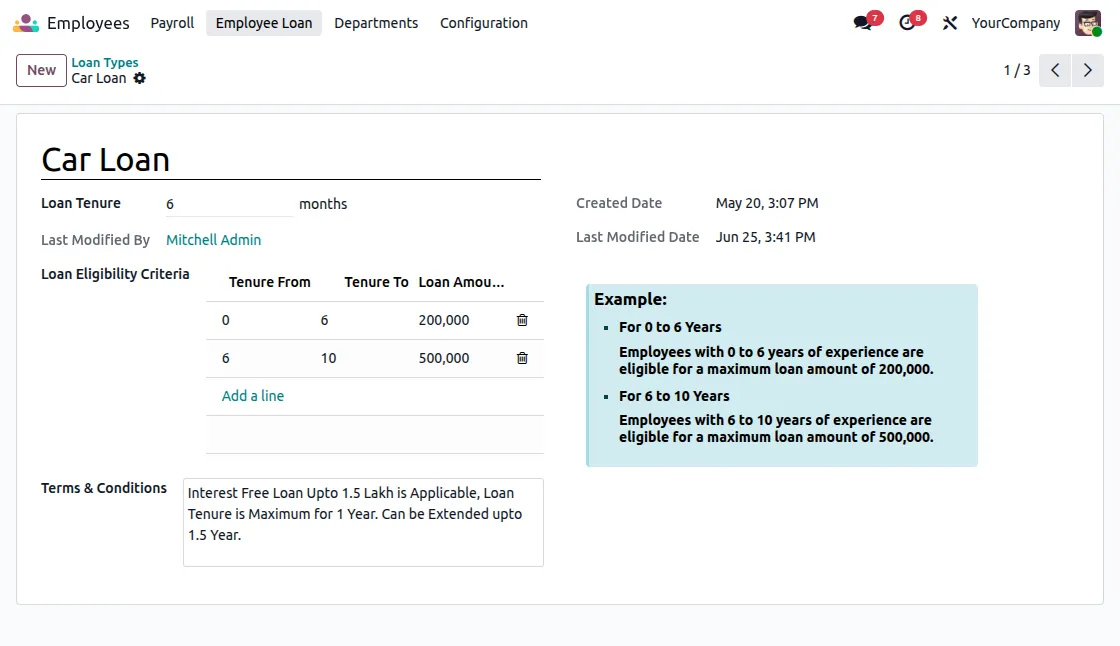Create a New loan type

(x=41, y=70)
